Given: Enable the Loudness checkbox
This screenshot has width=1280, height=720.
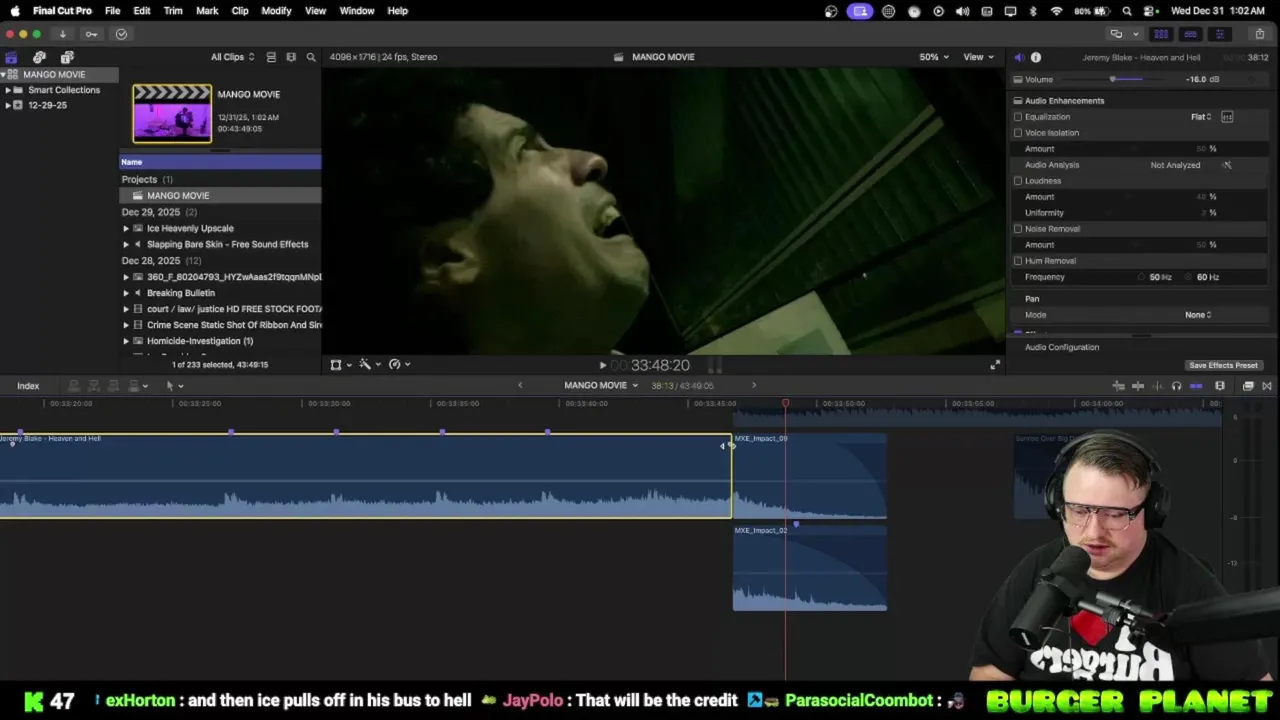Looking at the screenshot, I should tap(1018, 181).
